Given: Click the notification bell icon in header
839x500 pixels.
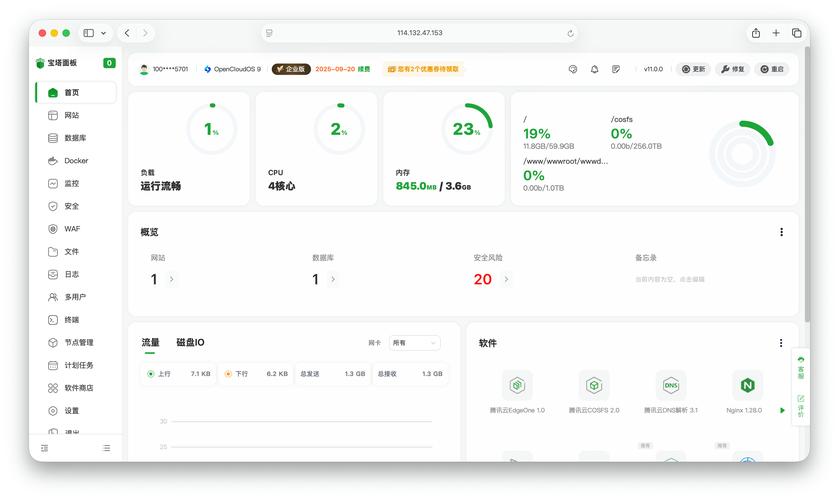Looking at the screenshot, I should (x=594, y=69).
